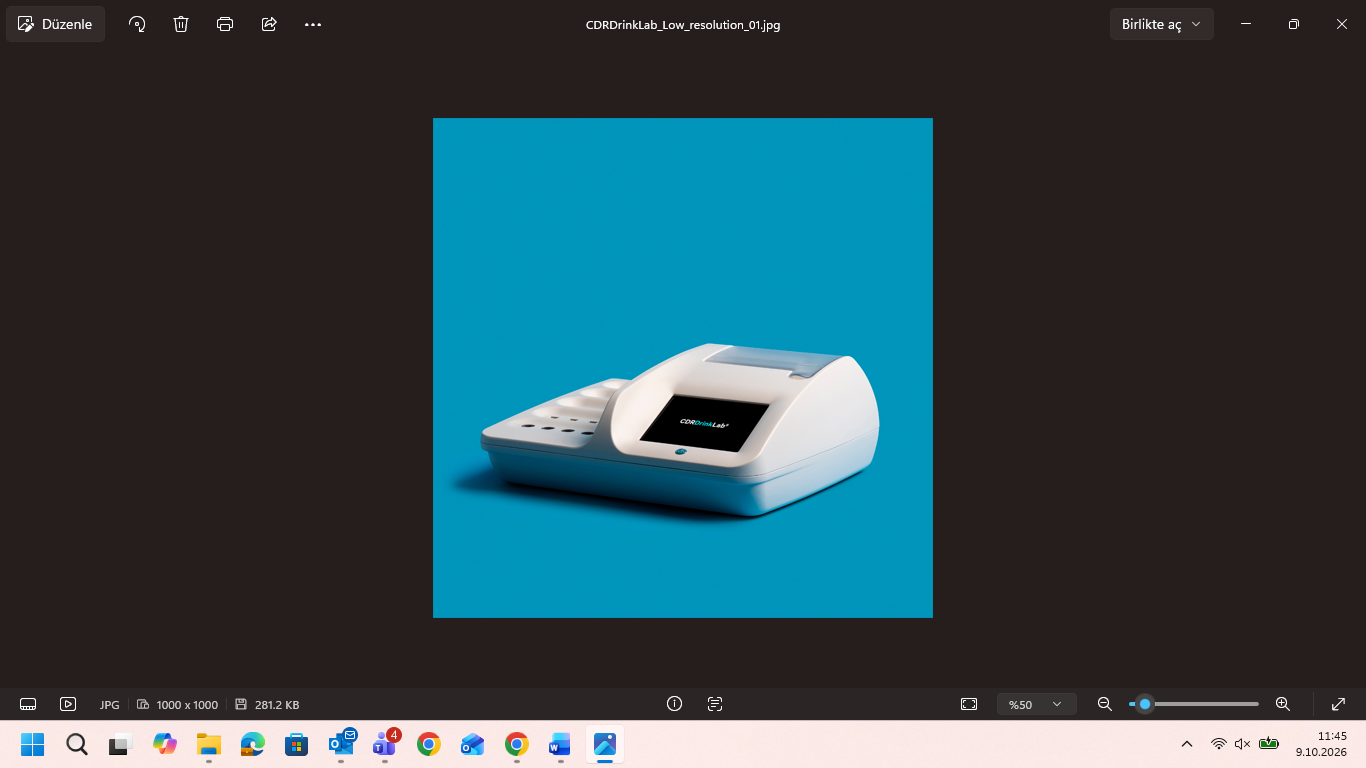Click the 1000 x 1000 dimensions text

coord(187,705)
